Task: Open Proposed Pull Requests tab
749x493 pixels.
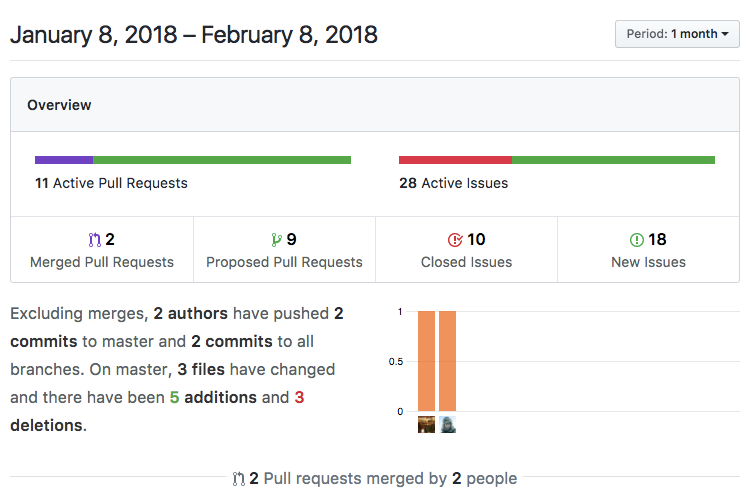Action: (x=284, y=250)
